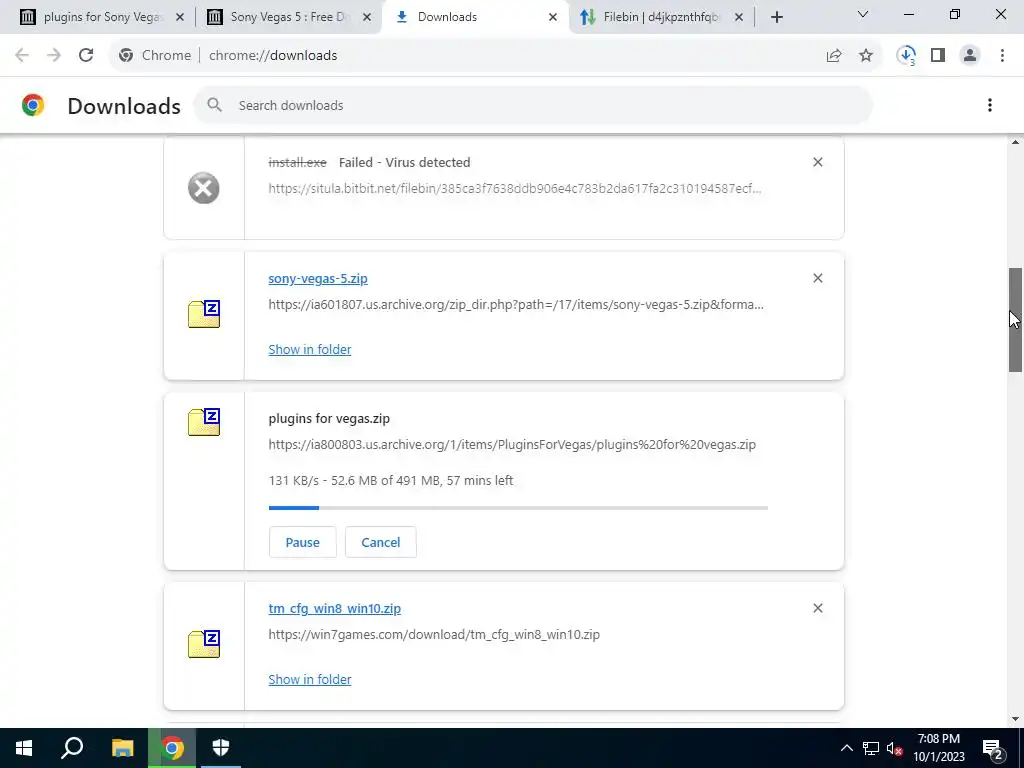Cancel the plugins for vegas.zip download
This screenshot has width=1024, height=768.
pos(381,542)
